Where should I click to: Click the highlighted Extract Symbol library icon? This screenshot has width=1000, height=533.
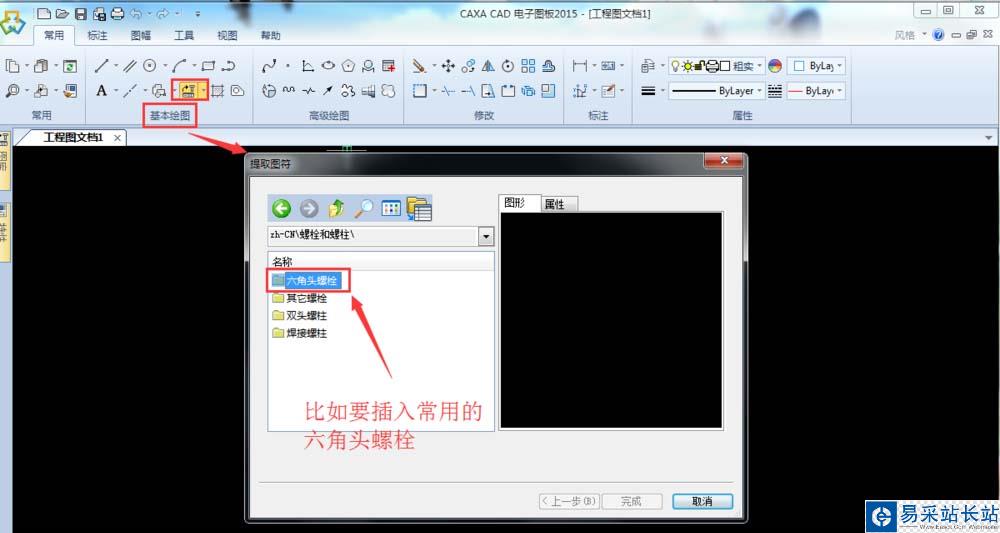[187, 91]
